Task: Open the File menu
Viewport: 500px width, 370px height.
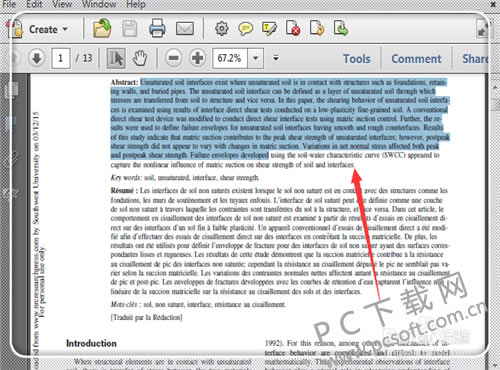Action: pos(9,4)
